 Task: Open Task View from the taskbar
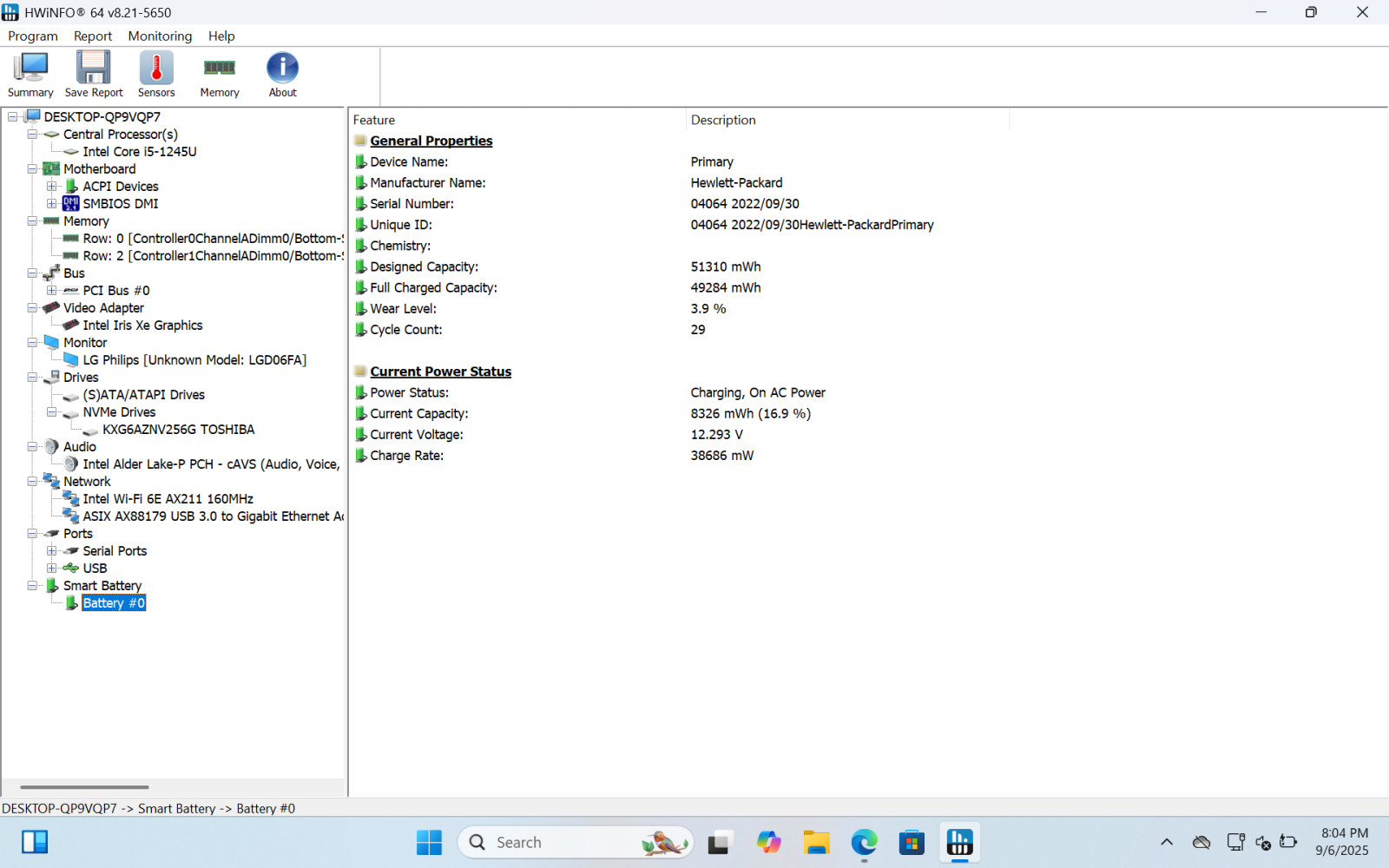click(x=720, y=842)
